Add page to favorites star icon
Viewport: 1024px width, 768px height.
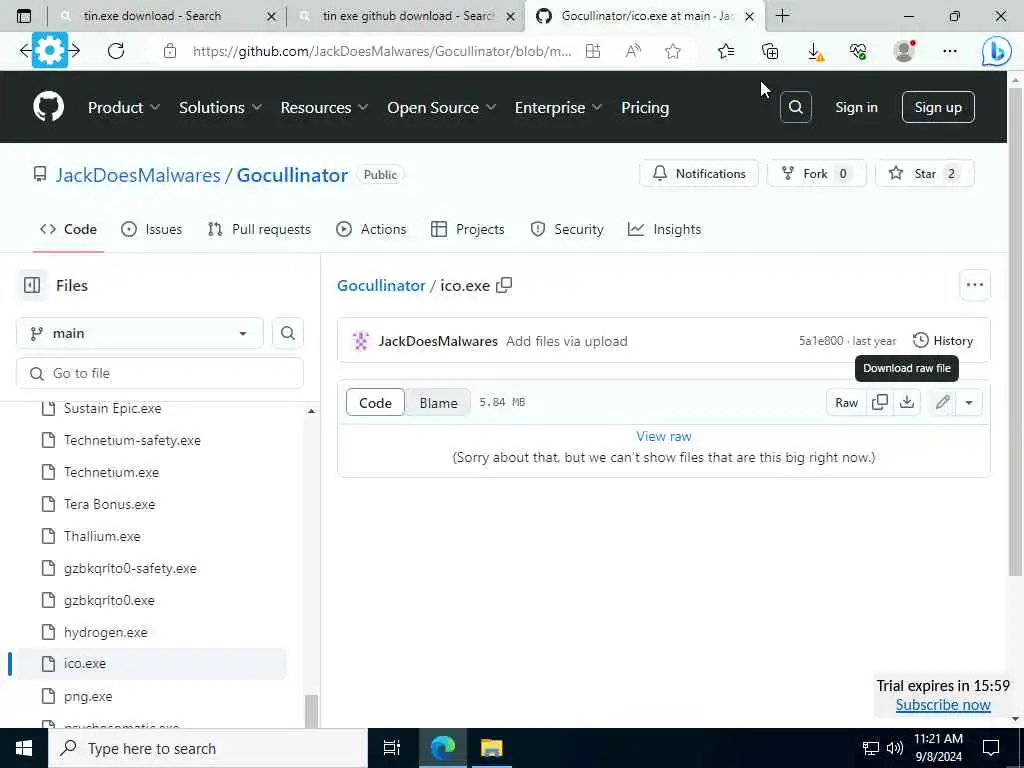(673, 51)
